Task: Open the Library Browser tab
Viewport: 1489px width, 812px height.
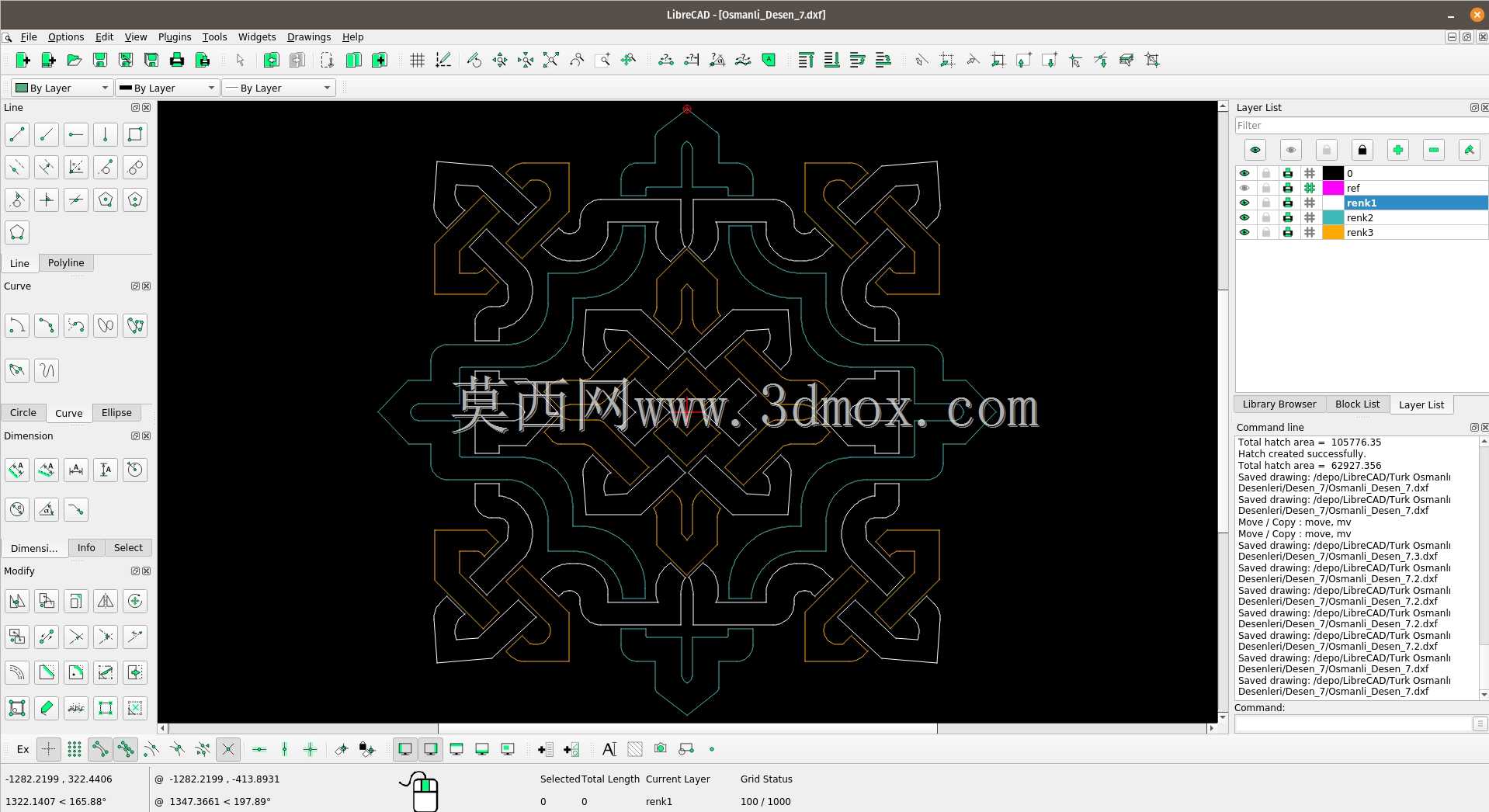Action: [x=1279, y=404]
